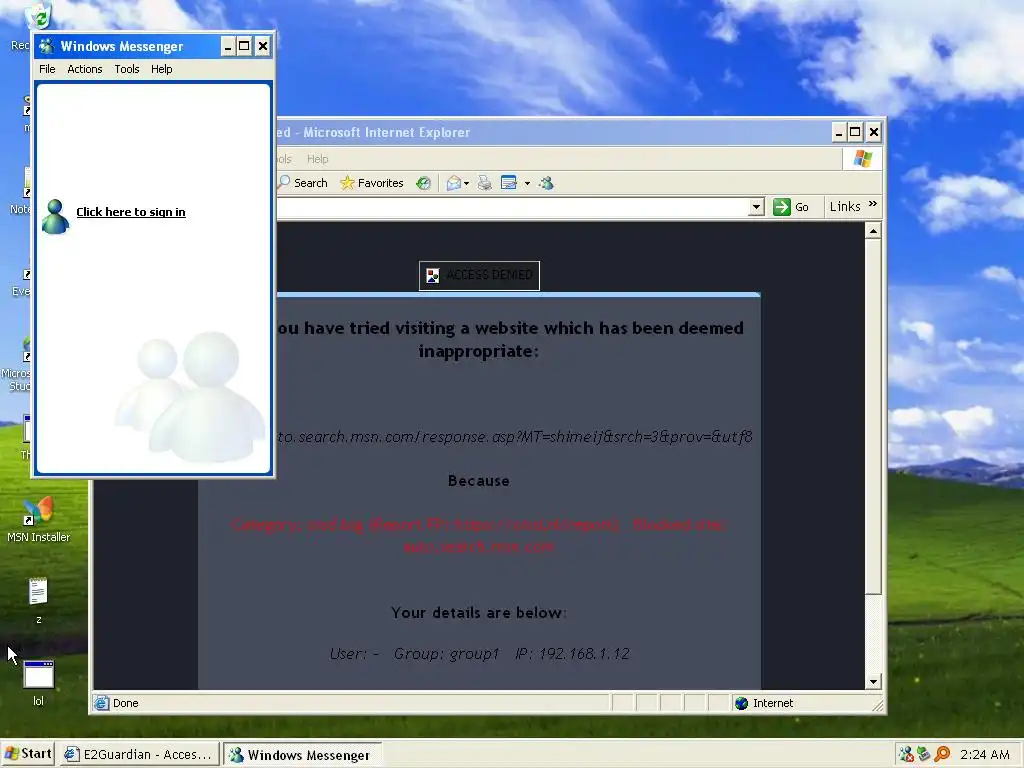Click the Mail envelope icon in IE toolbar
The width and height of the screenshot is (1024, 768).
(x=453, y=184)
